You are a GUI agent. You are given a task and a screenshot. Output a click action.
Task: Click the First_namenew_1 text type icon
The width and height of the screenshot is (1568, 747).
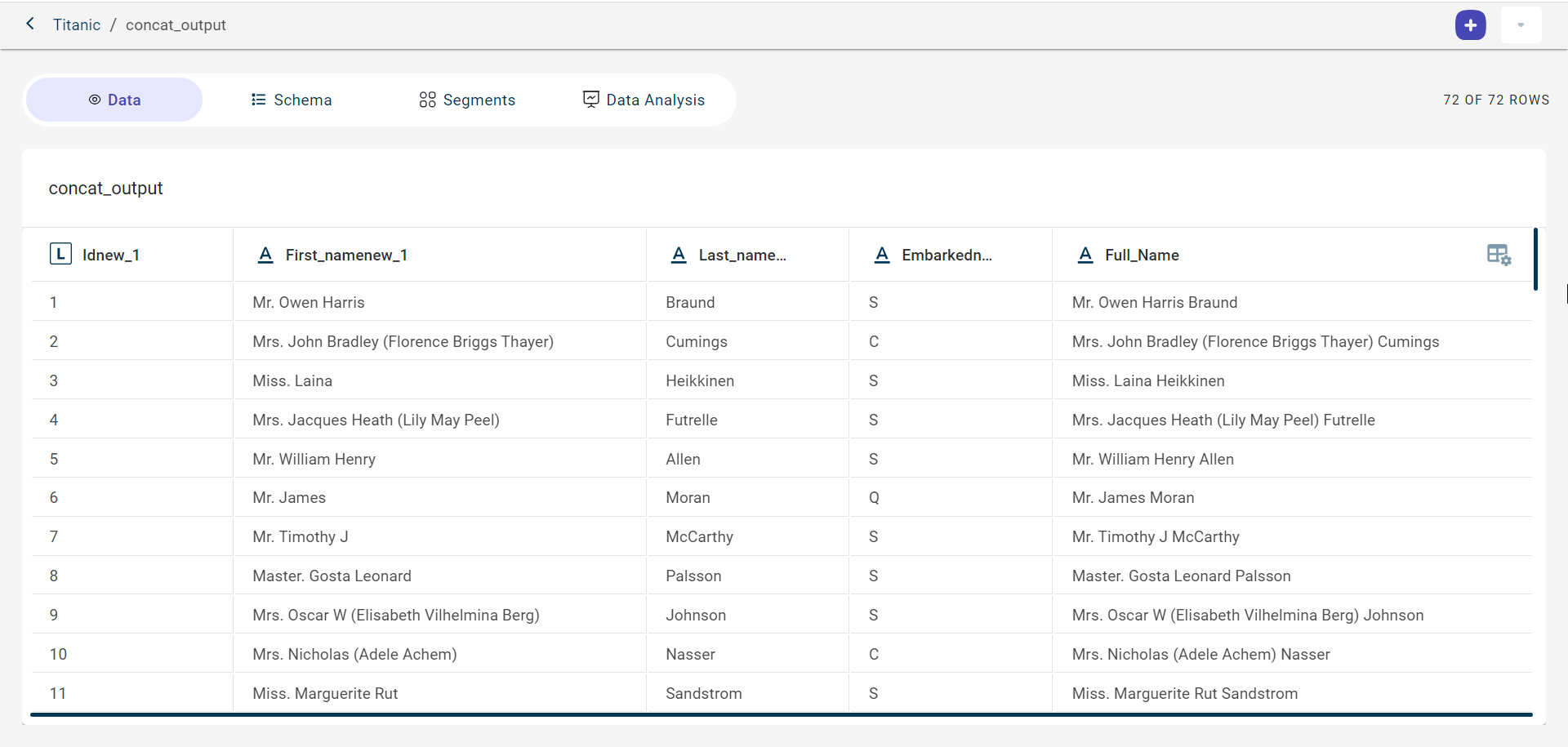click(x=265, y=256)
